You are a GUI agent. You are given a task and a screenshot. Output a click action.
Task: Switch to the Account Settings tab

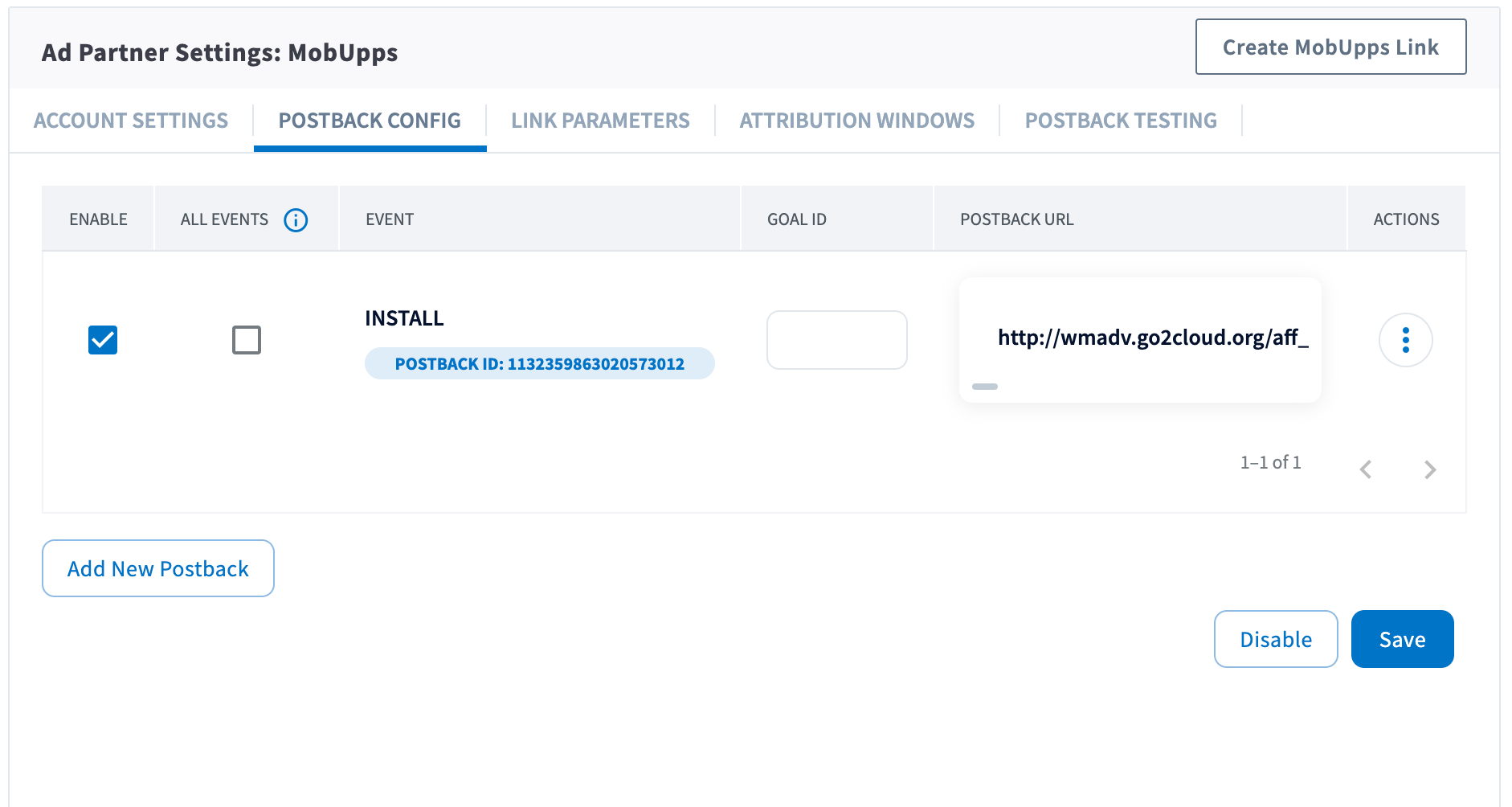[131, 121]
